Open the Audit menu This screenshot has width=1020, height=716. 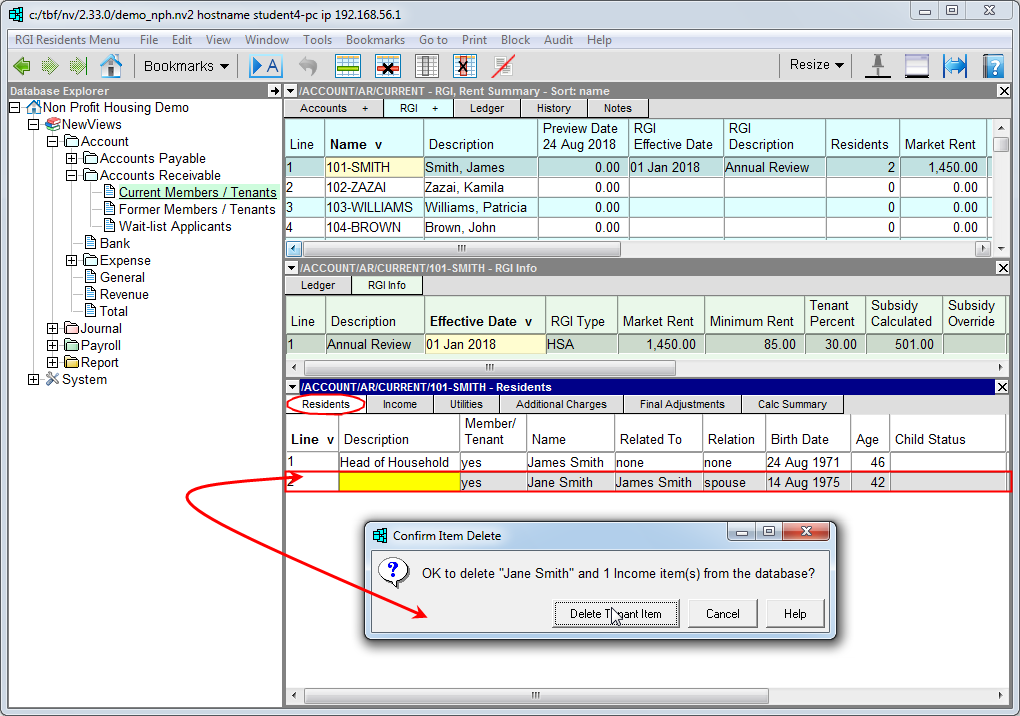[x=558, y=40]
